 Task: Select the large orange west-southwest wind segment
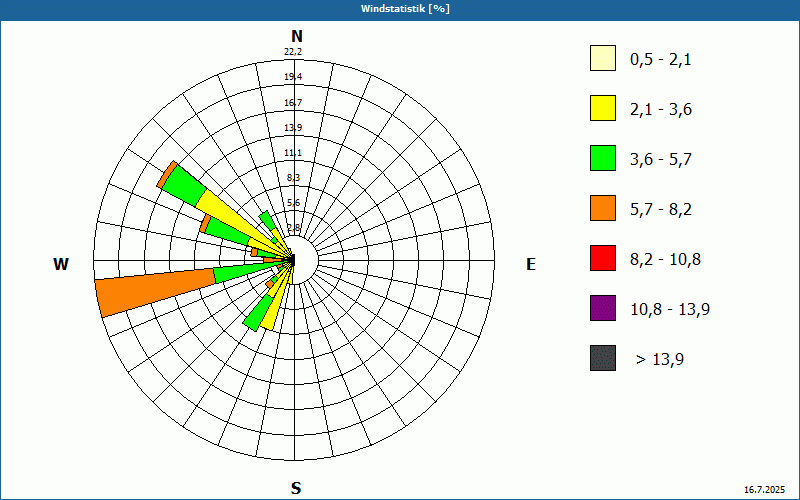click(x=156, y=292)
